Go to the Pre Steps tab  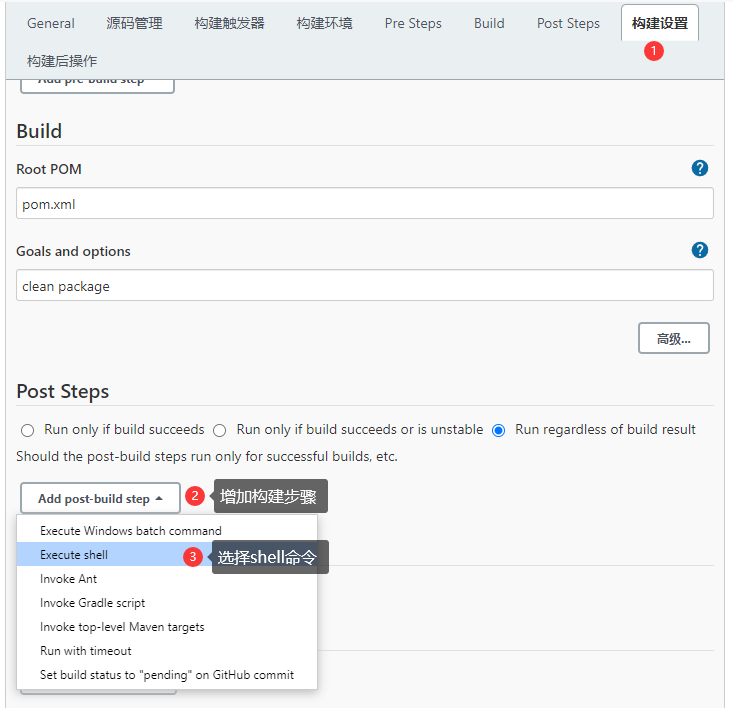point(413,23)
